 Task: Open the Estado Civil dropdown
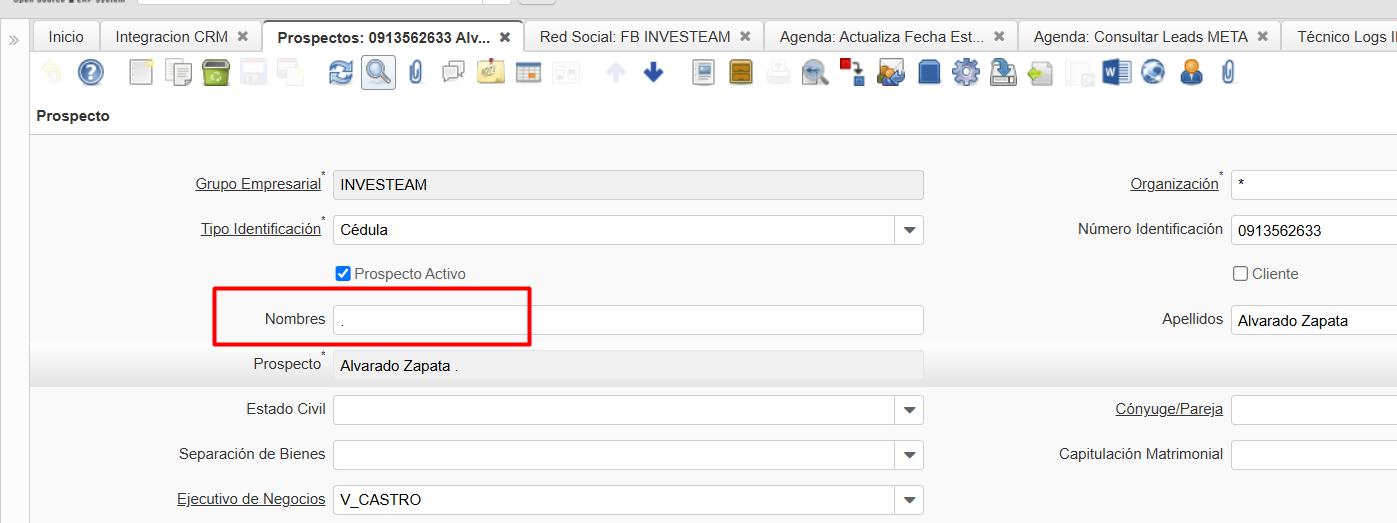click(909, 410)
